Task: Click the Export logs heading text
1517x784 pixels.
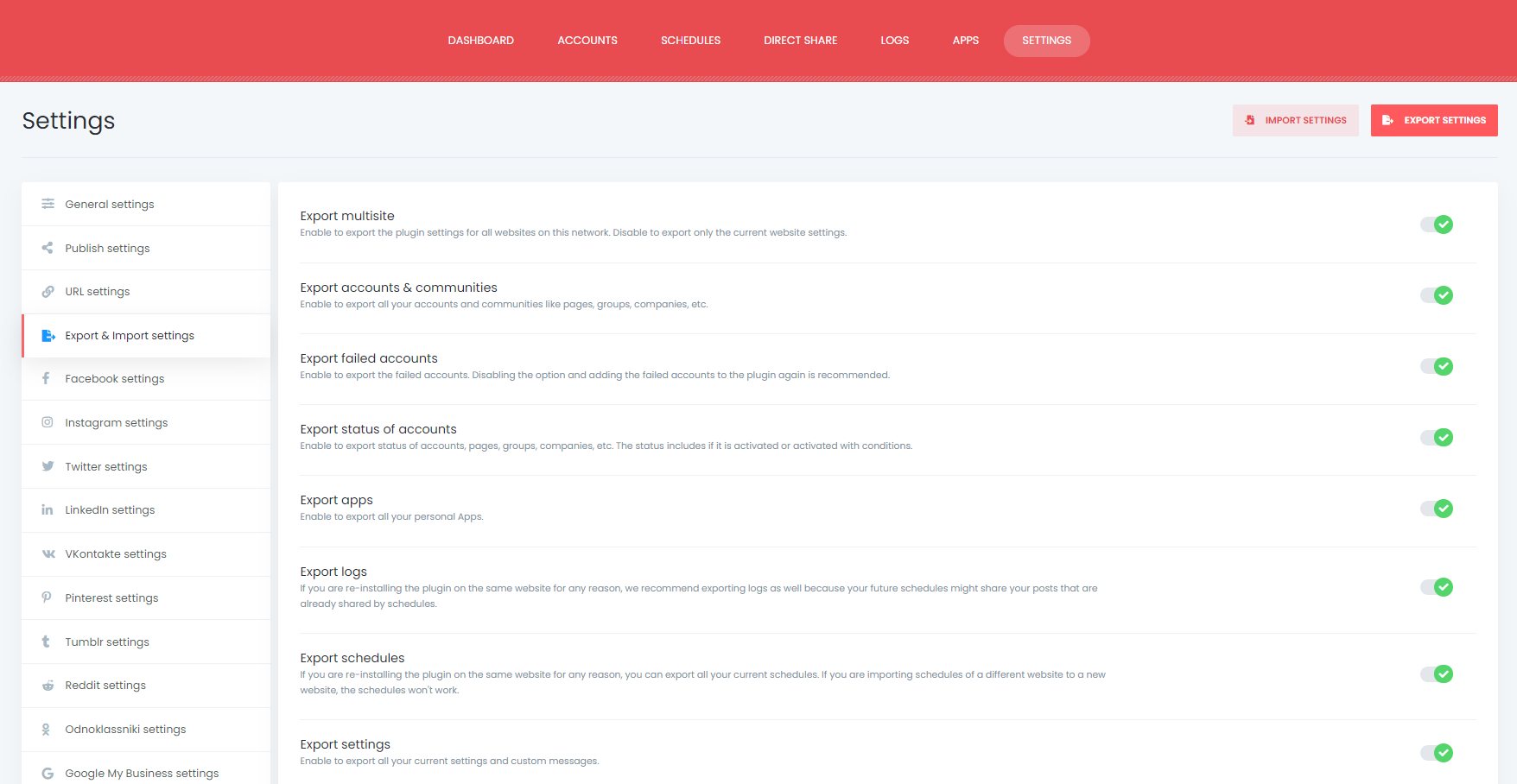Action: pyautogui.click(x=333, y=572)
